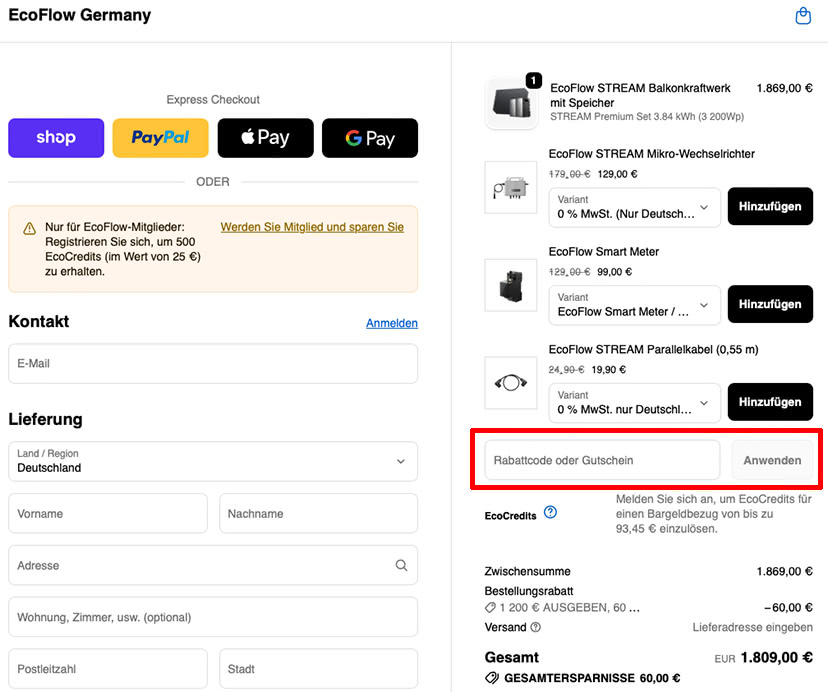
Task: Open the Land / Region dropdown
Action: click(x=213, y=461)
